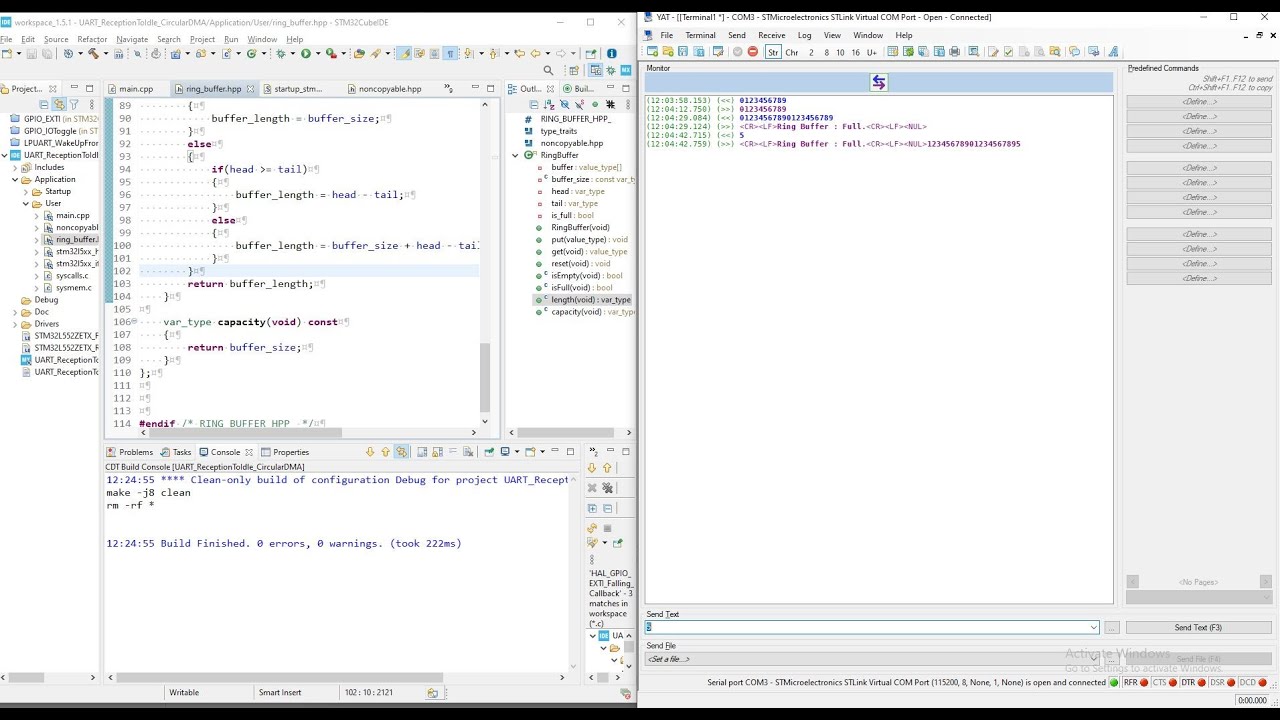Click Project Explorer horizontal scrollbar
Image resolution: width=1280 pixels, height=720 pixels.
[25, 677]
